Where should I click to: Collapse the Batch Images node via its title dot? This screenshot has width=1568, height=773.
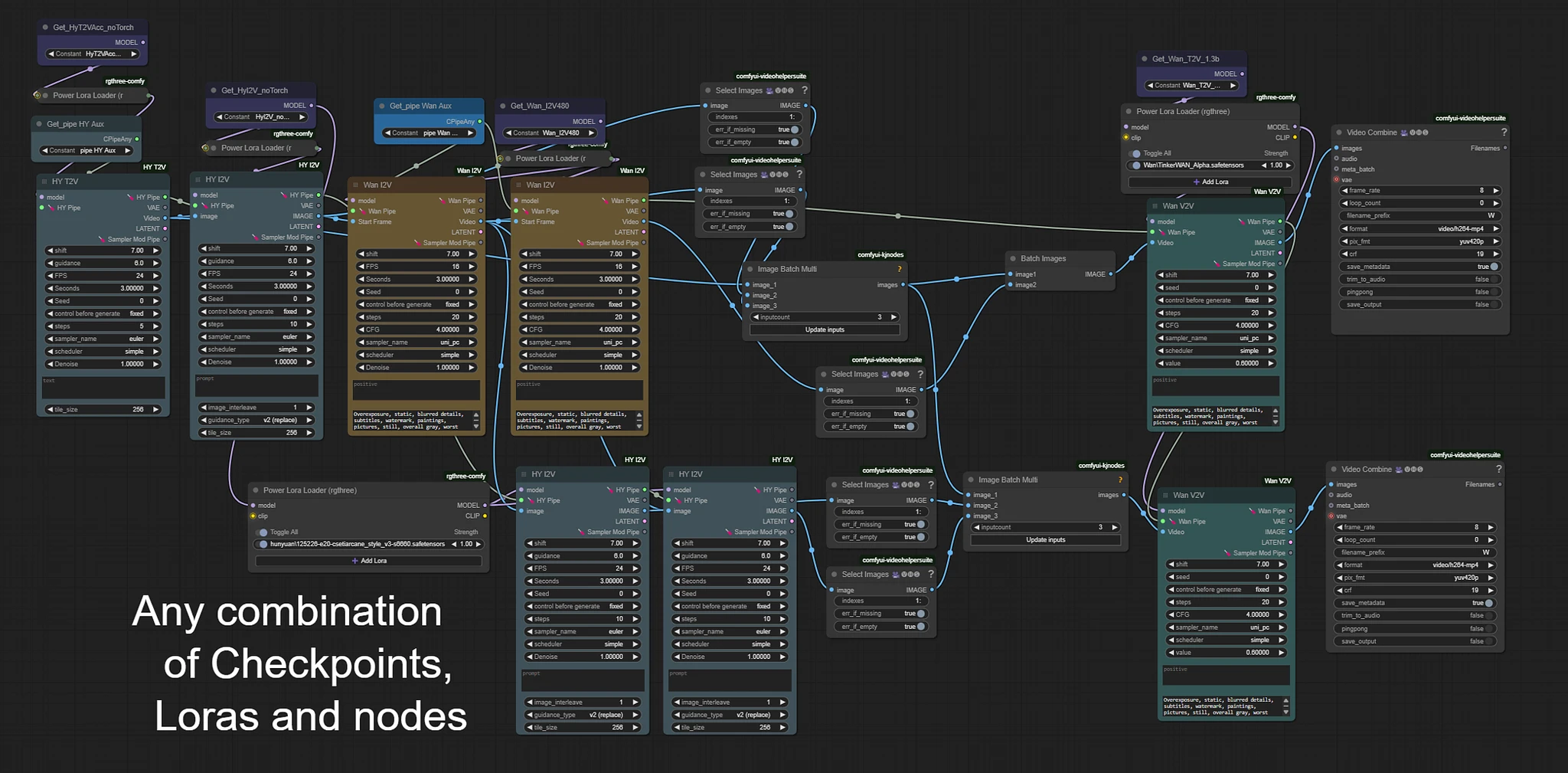(1013, 259)
